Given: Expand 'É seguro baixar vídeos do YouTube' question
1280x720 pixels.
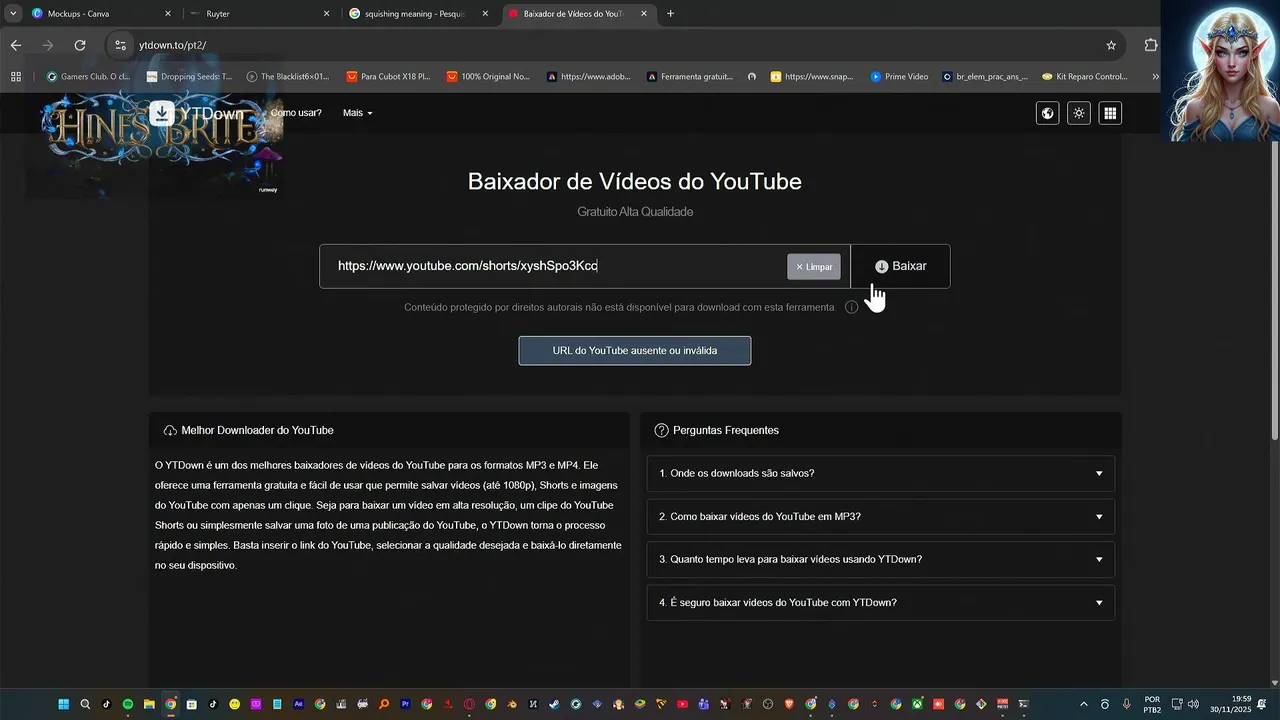Looking at the screenshot, I should click(880, 602).
